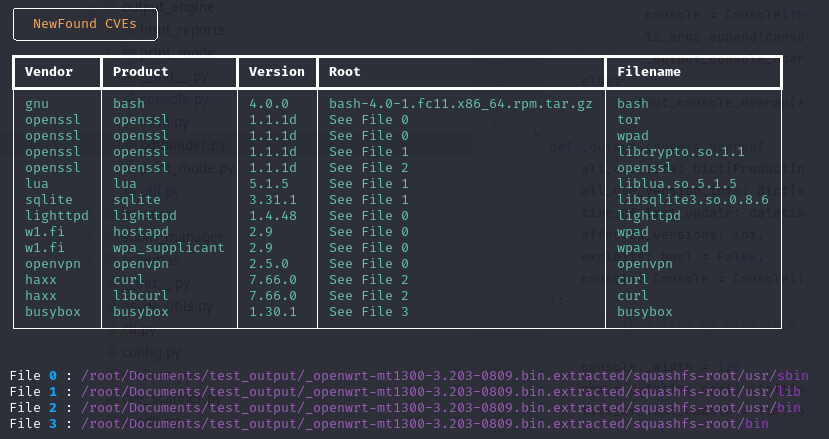Image resolution: width=829 pixels, height=439 pixels.
Task: Click openvpn in the Filename column
Action: point(645,263)
